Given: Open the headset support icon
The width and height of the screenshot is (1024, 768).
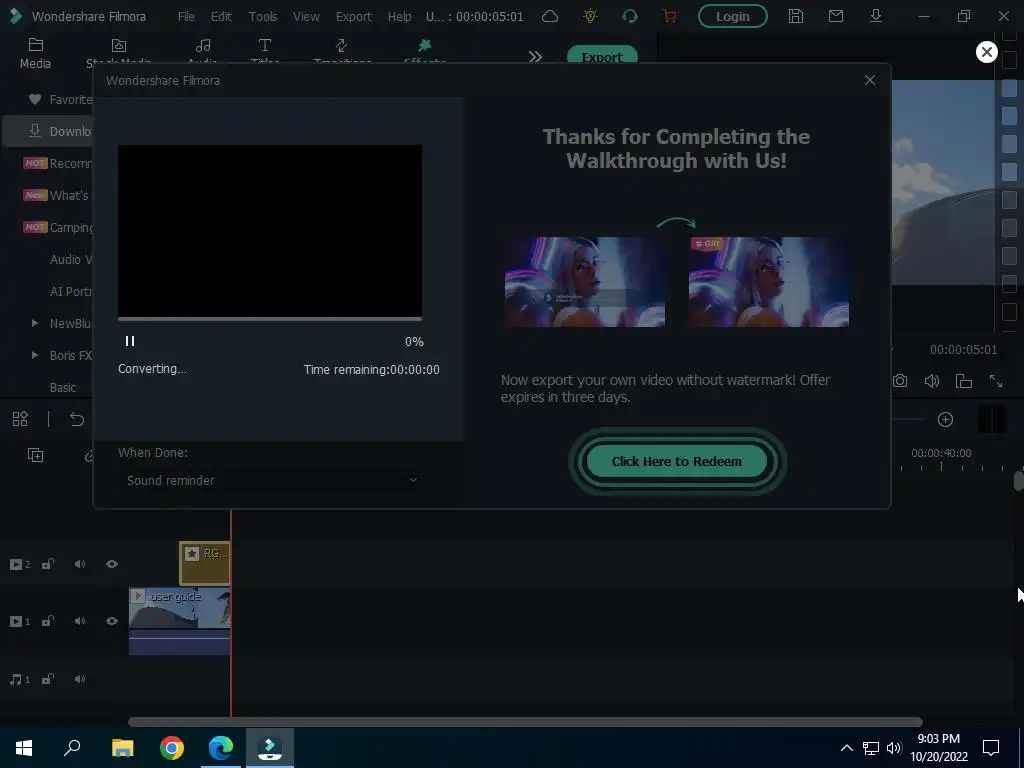Looking at the screenshot, I should point(630,16).
